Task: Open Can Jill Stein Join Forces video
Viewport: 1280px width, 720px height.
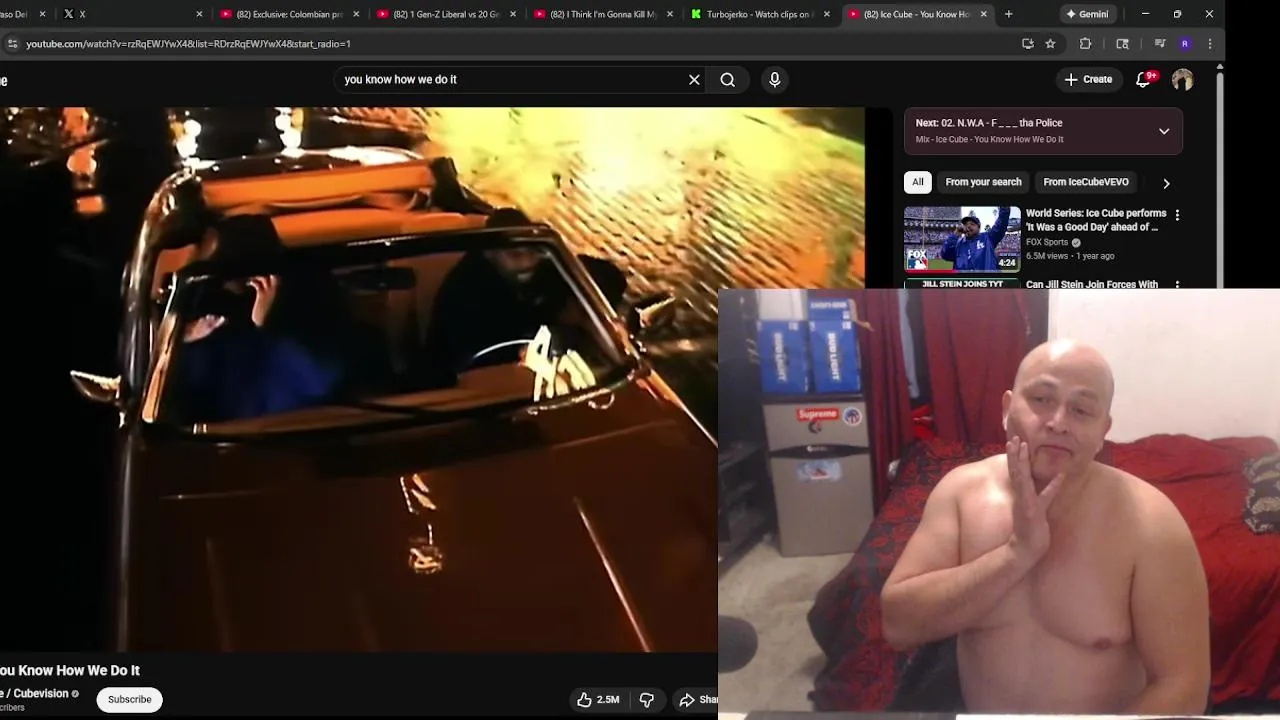Action: [x=1092, y=284]
